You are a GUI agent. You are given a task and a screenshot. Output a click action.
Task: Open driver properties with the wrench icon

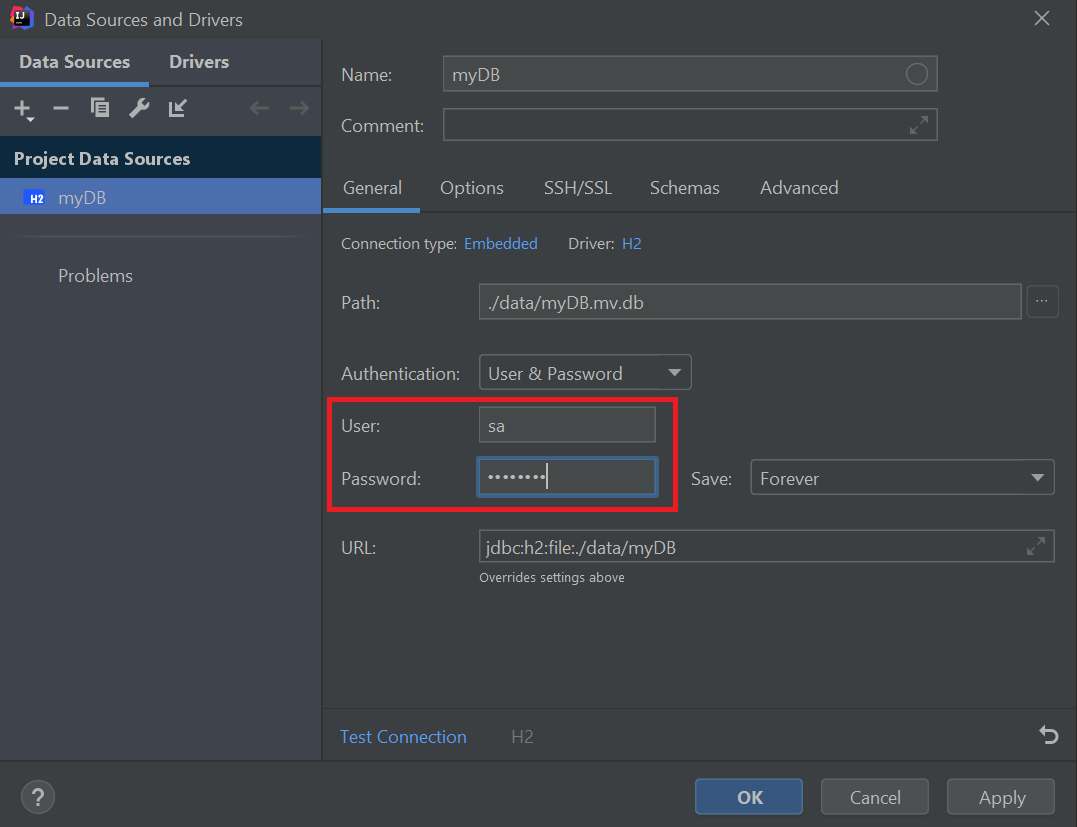pyautogui.click(x=138, y=107)
